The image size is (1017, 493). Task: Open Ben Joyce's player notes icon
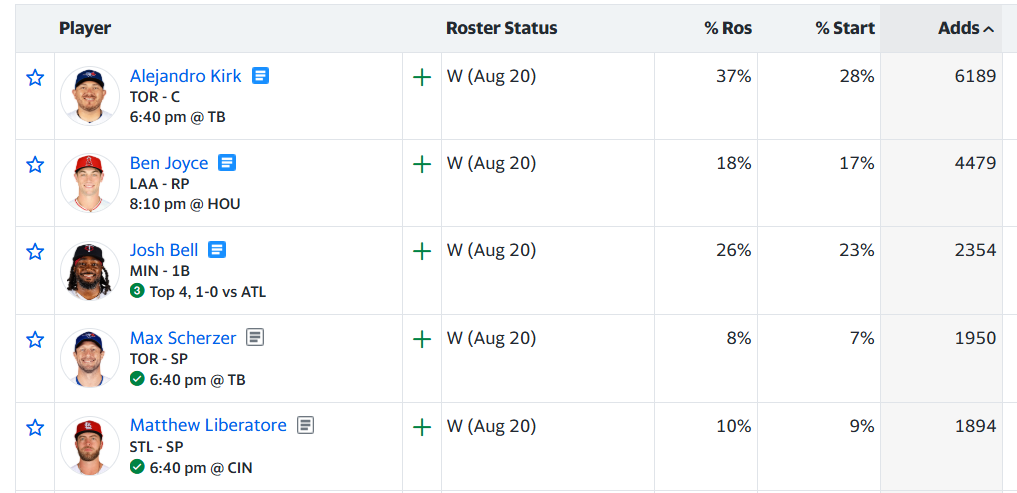click(x=227, y=163)
